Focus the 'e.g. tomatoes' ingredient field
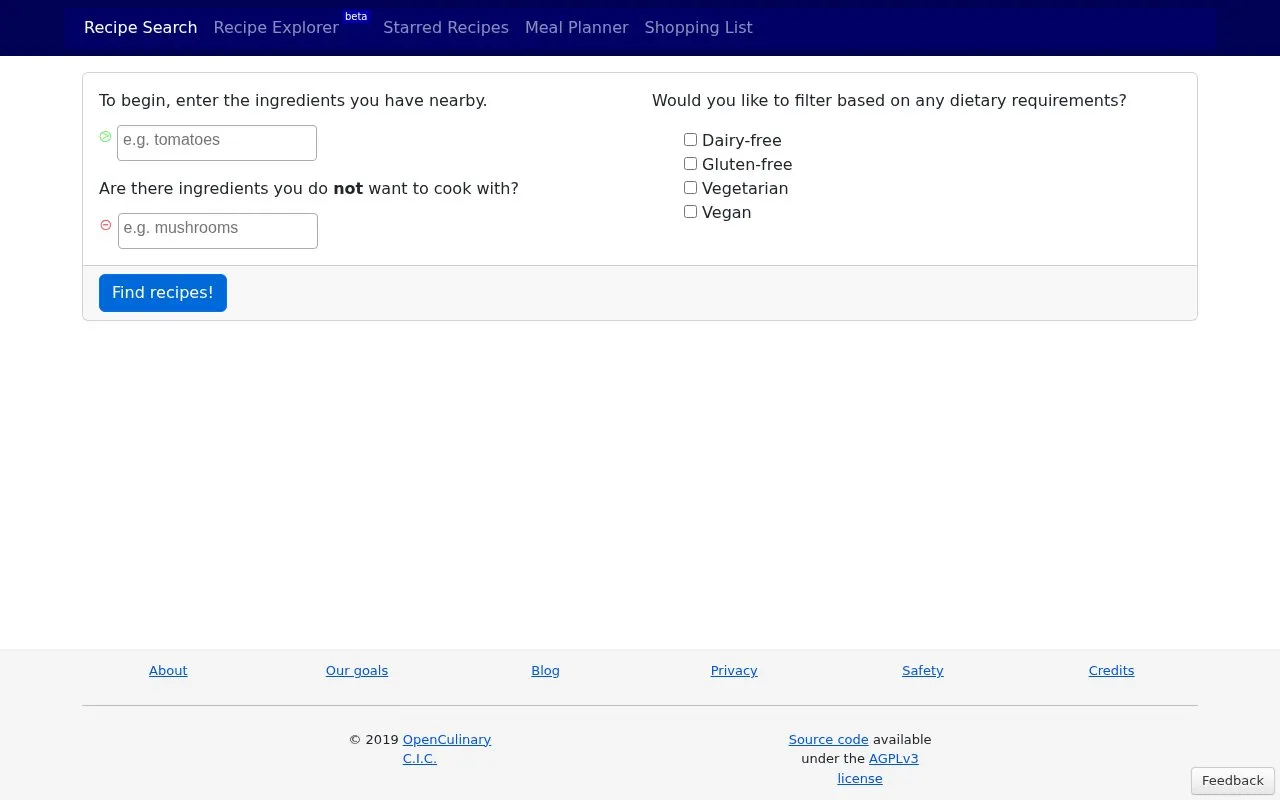This screenshot has height=800, width=1280. pyautogui.click(x=217, y=143)
